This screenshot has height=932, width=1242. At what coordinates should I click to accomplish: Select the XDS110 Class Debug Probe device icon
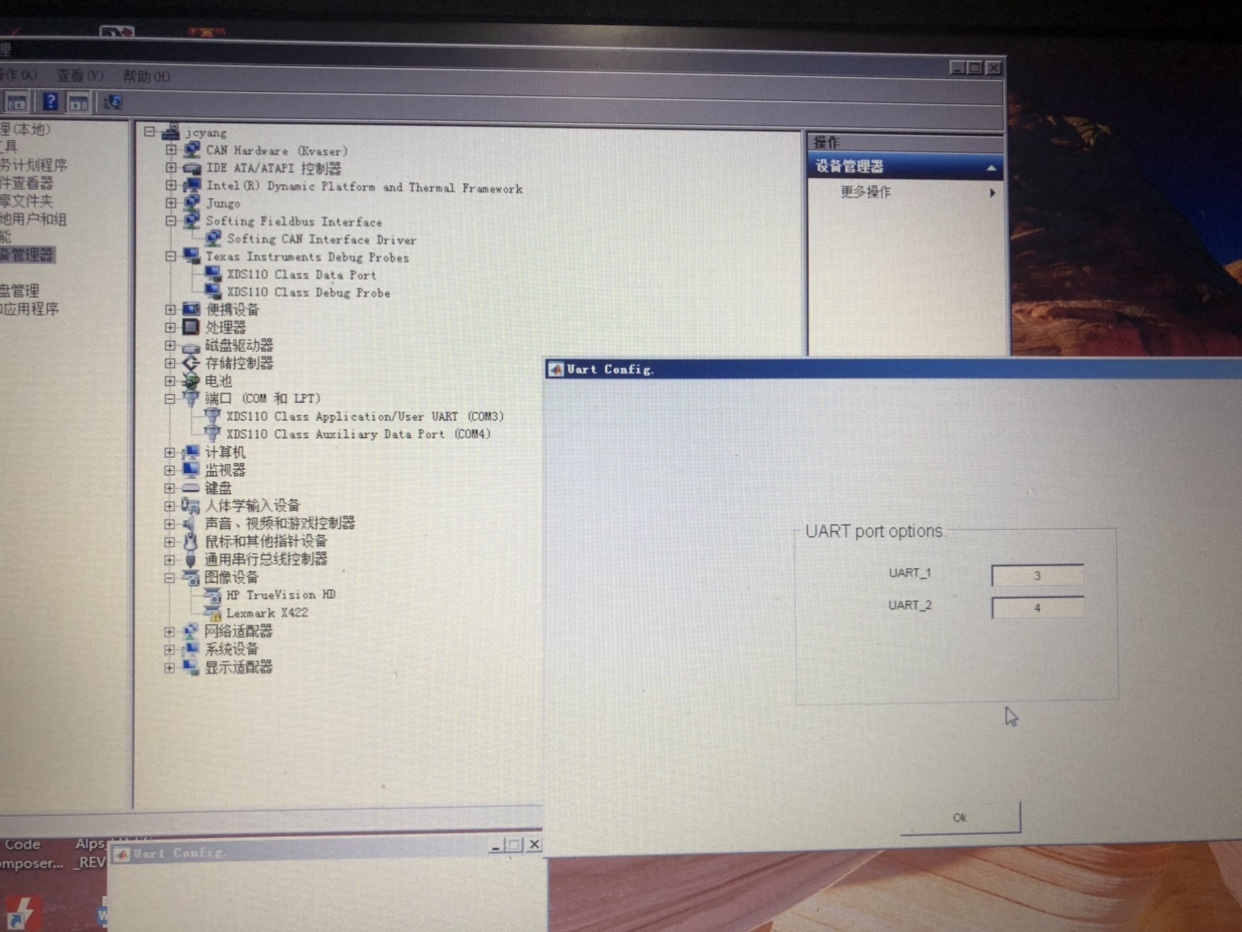click(x=213, y=291)
